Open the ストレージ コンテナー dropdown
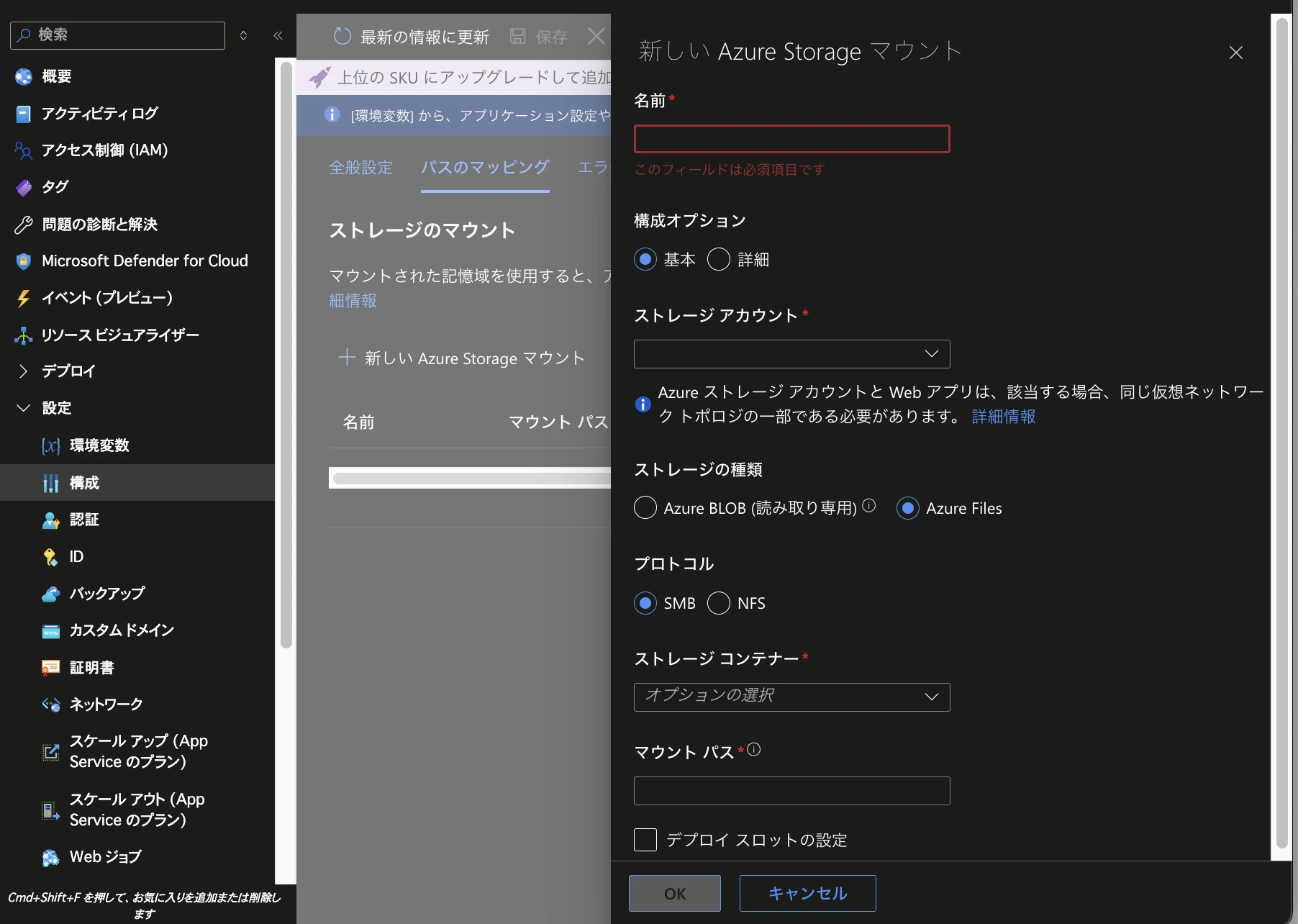The height and width of the screenshot is (924, 1298). (791, 697)
